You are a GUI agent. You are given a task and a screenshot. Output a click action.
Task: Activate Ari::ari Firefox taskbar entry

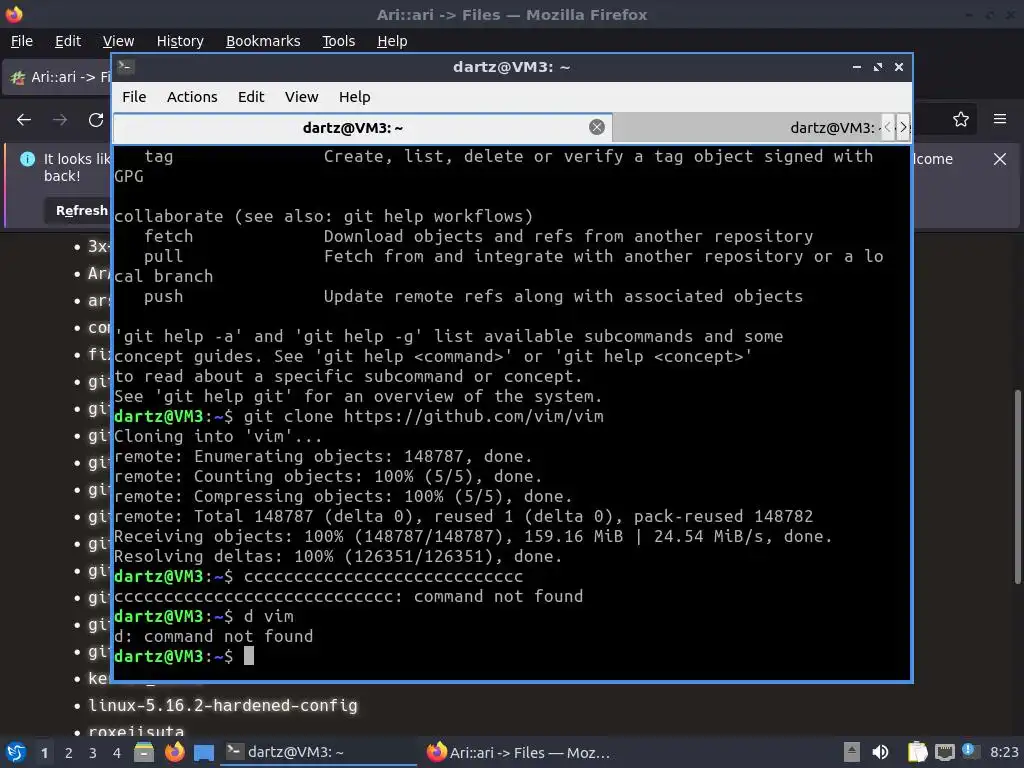(x=519, y=752)
